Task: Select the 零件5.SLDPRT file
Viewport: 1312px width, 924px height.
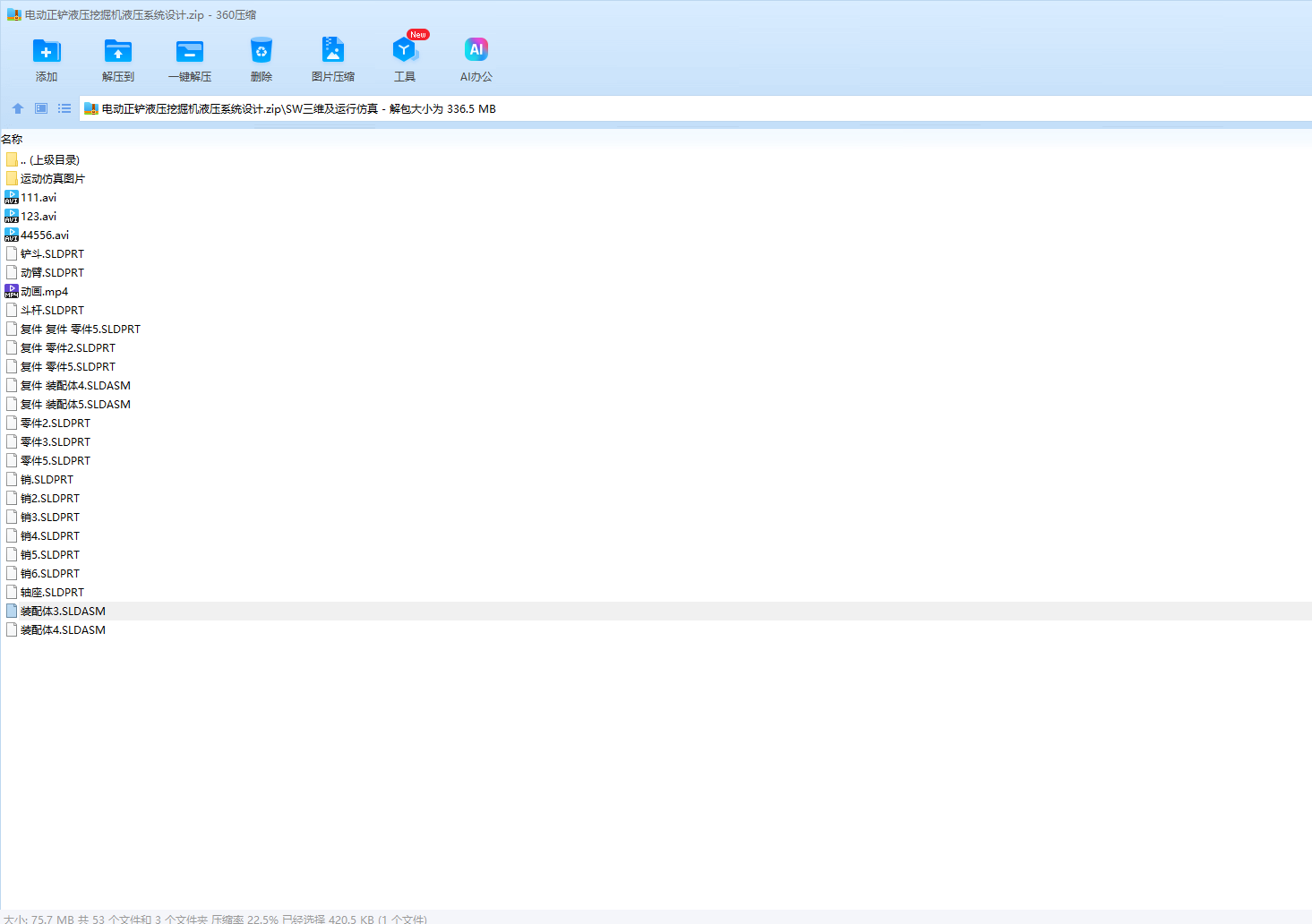Action: click(656, 460)
